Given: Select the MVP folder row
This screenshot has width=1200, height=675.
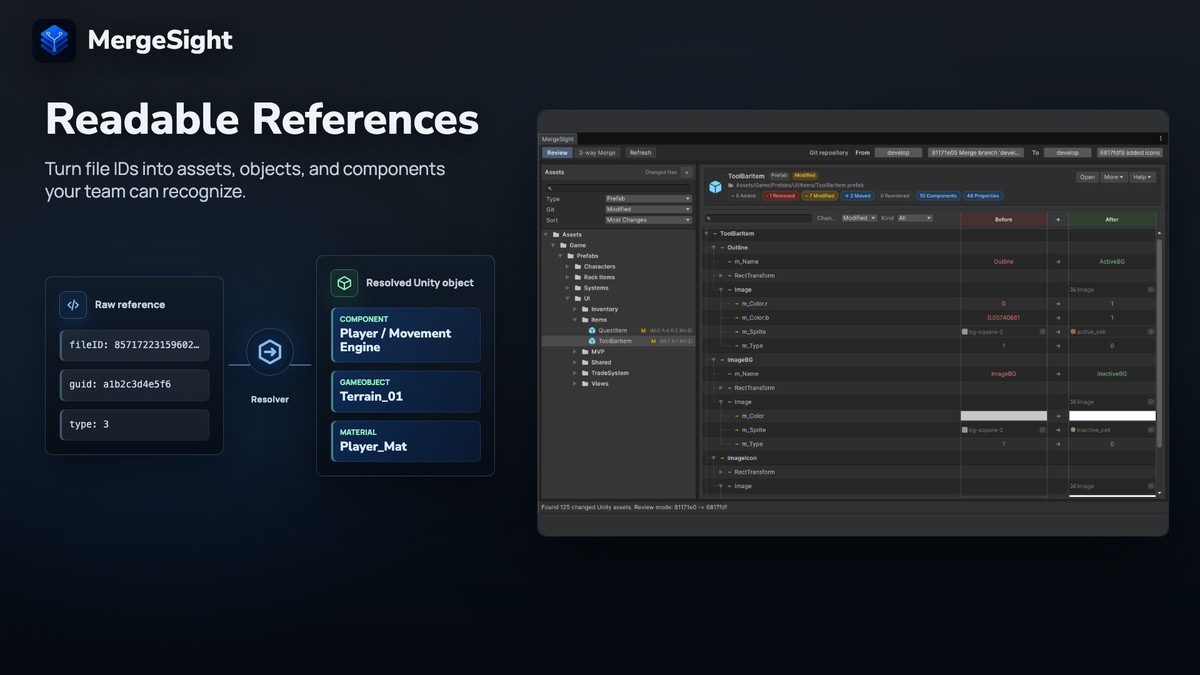Looking at the screenshot, I should click(x=619, y=352).
